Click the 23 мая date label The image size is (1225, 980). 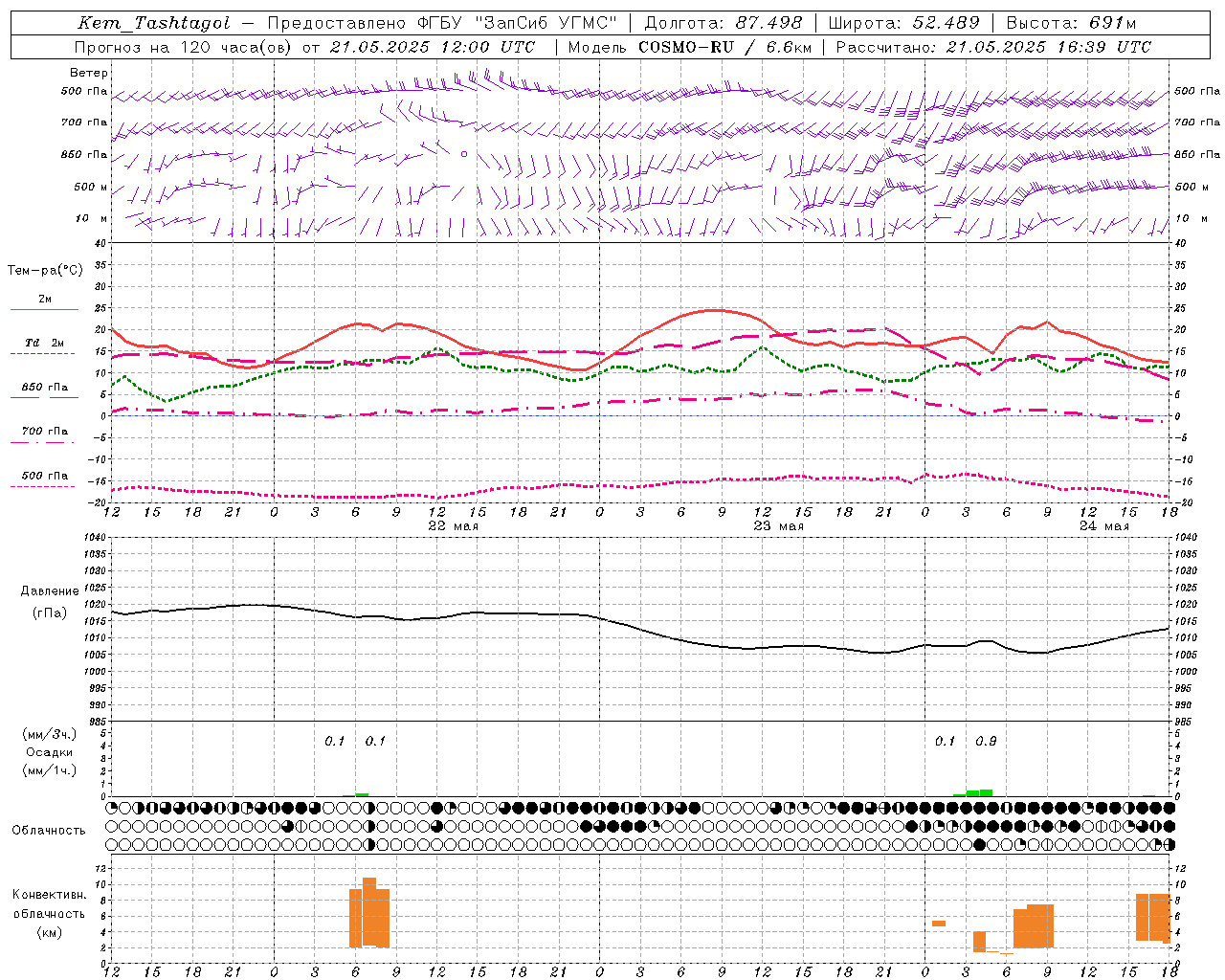(778, 525)
